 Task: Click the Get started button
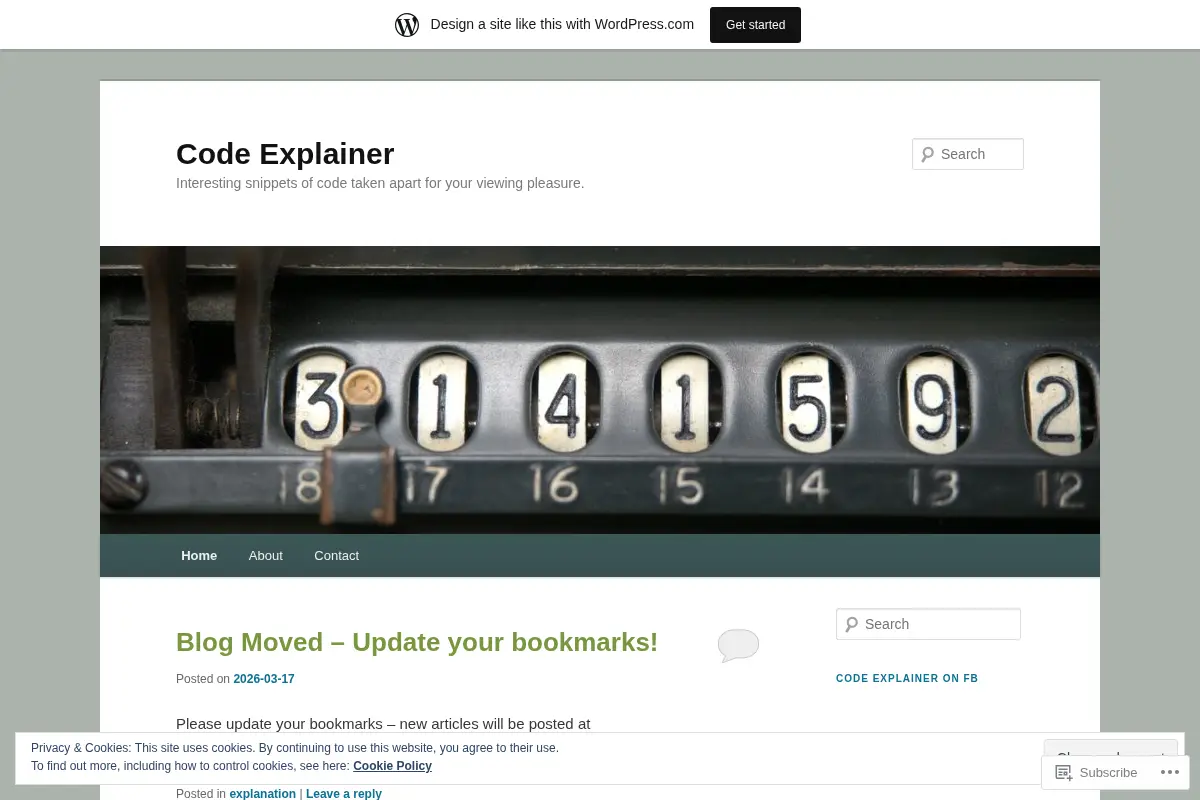(755, 25)
